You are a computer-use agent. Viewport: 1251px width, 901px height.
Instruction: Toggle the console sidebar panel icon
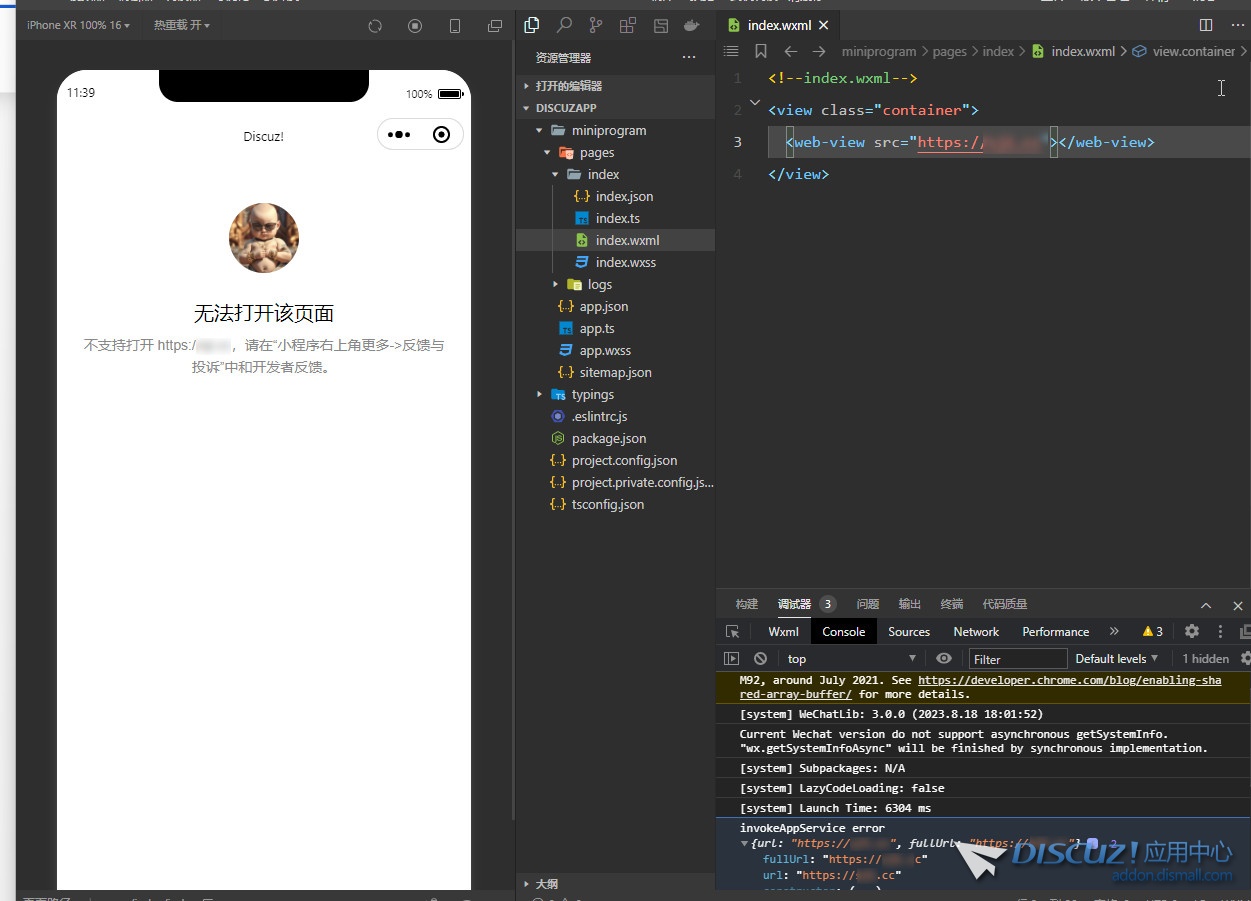tap(732, 659)
